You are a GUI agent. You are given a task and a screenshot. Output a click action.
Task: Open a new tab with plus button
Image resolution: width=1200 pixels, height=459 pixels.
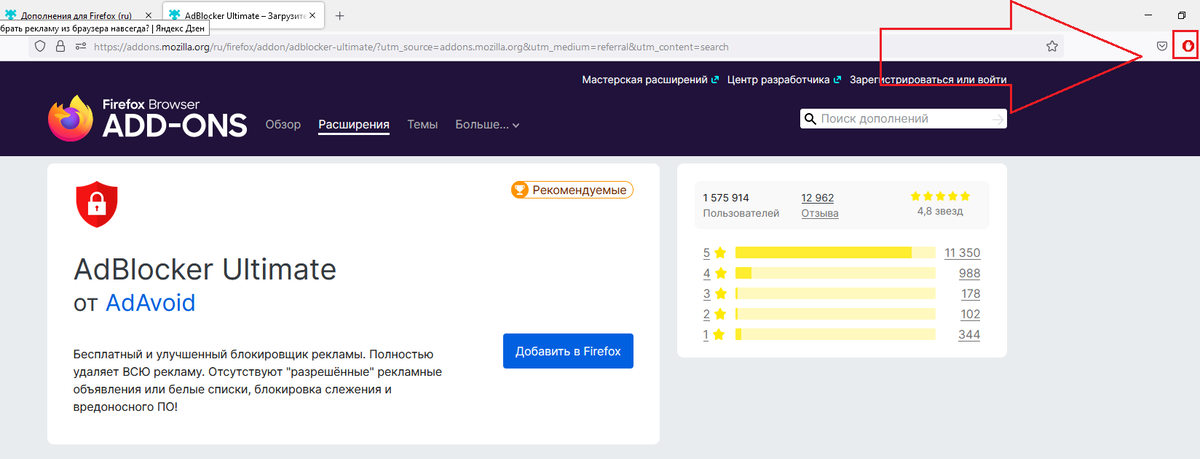tap(339, 16)
